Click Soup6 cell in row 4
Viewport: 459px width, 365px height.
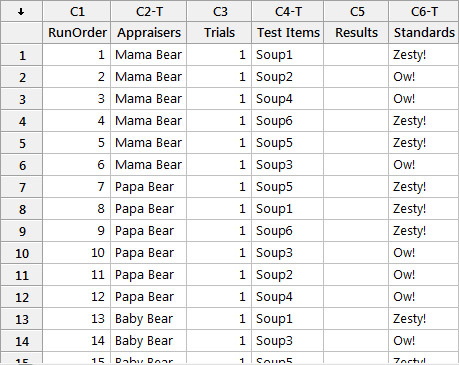[x=288, y=121]
